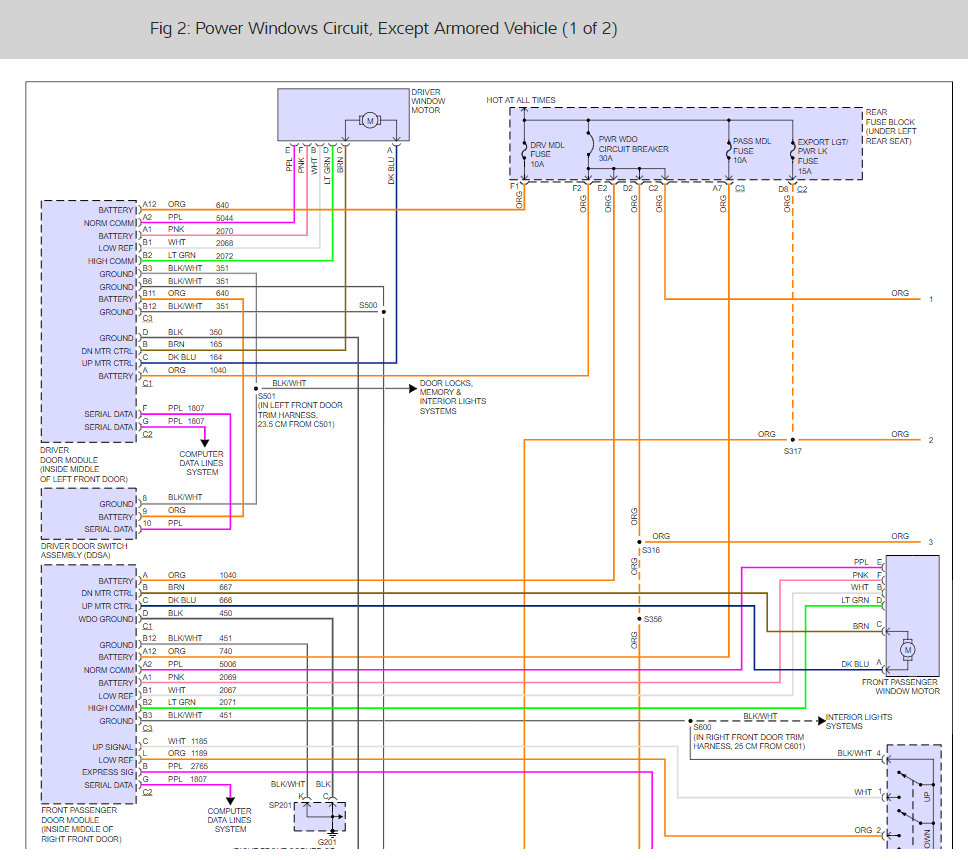Click circuit number '164' on the DK BLU wire

pos(215,357)
